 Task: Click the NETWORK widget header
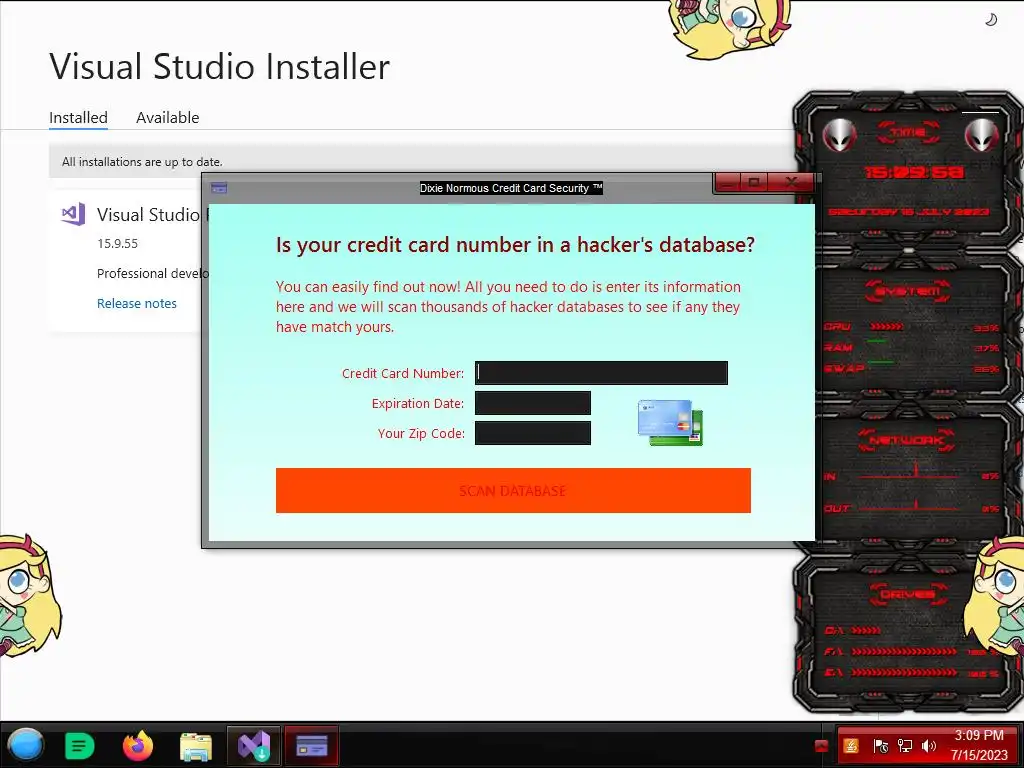(907, 440)
